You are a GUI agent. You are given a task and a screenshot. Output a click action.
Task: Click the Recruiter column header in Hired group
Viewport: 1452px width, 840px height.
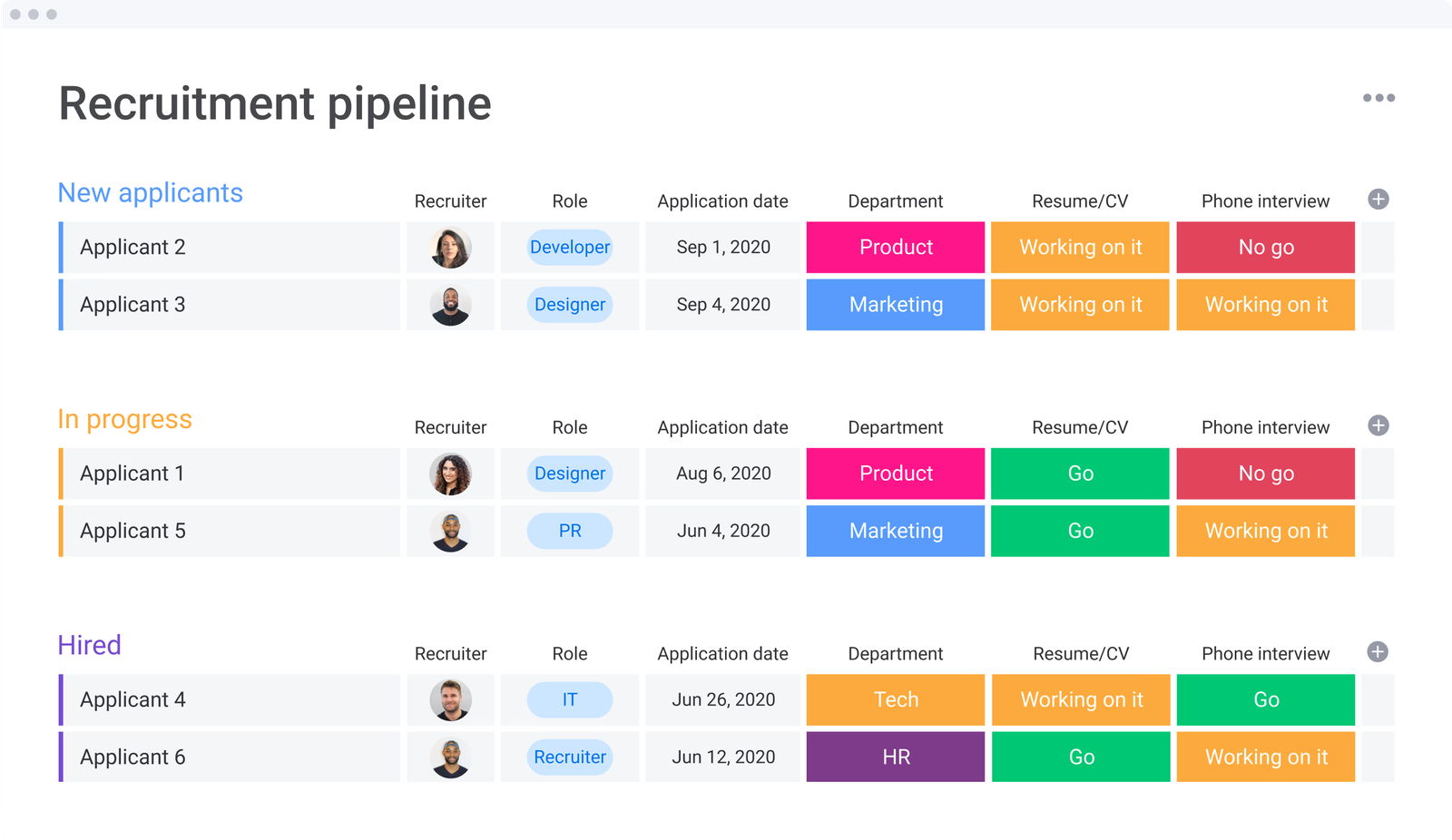click(450, 653)
